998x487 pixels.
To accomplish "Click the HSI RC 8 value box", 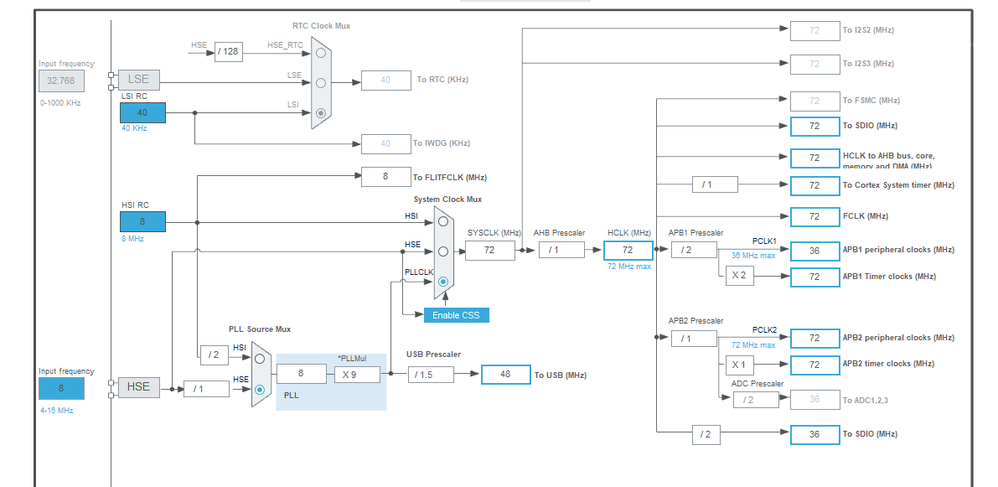I will point(143,222).
